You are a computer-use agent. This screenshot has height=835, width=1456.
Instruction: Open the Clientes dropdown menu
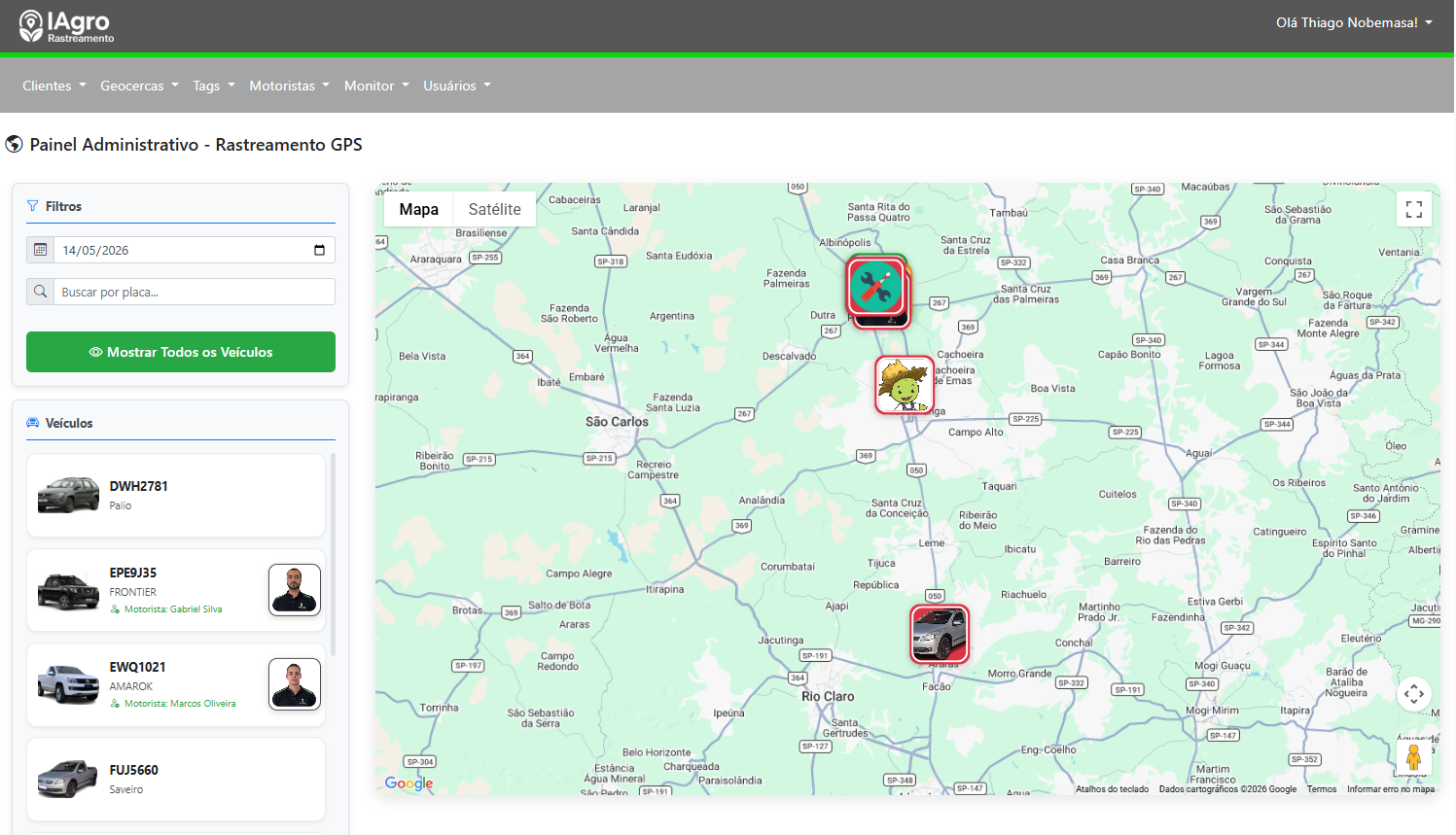click(x=54, y=86)
